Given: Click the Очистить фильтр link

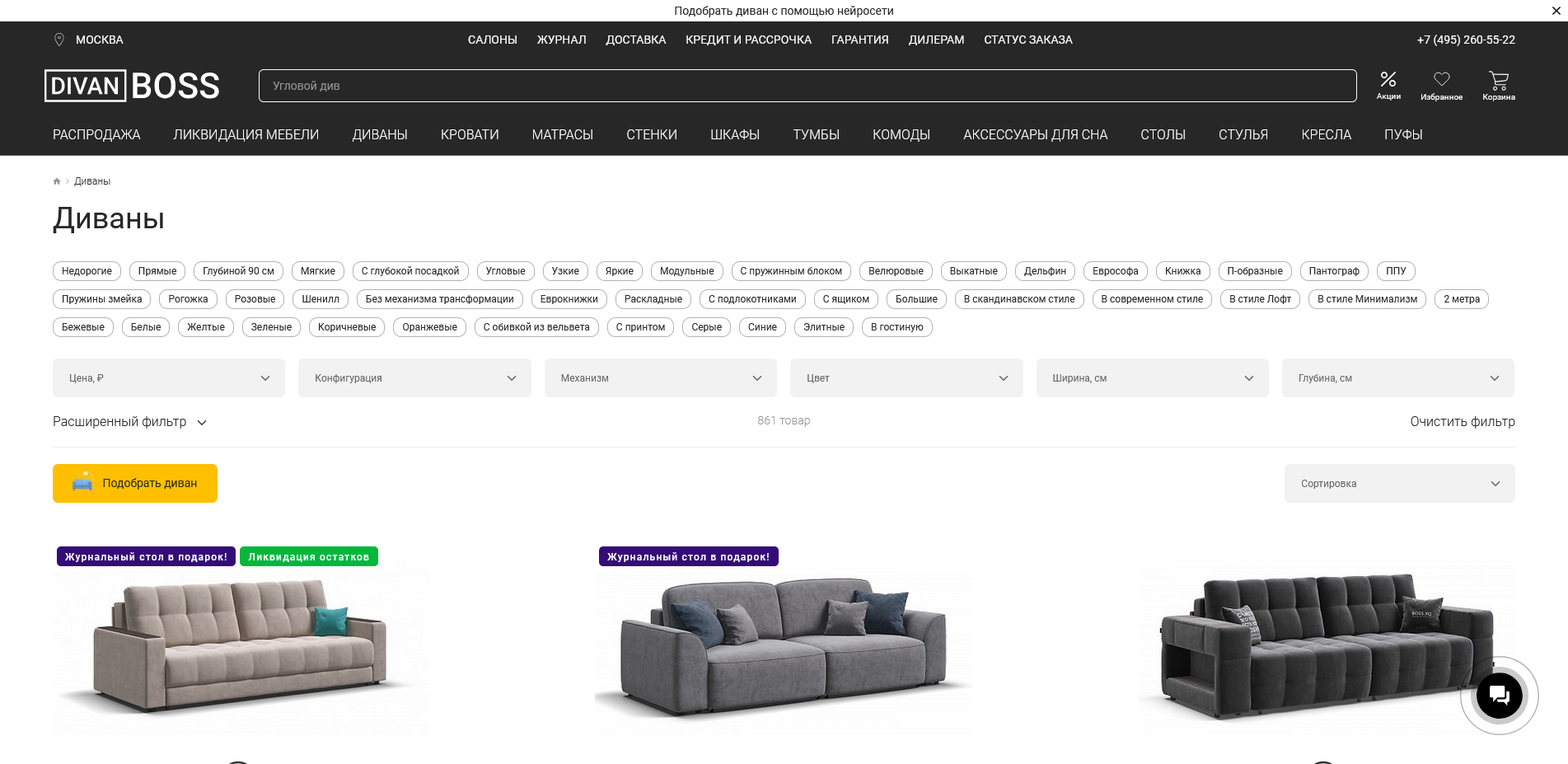Looking at the screenshot, I should pyautogui.click(x=1462, y=422).
